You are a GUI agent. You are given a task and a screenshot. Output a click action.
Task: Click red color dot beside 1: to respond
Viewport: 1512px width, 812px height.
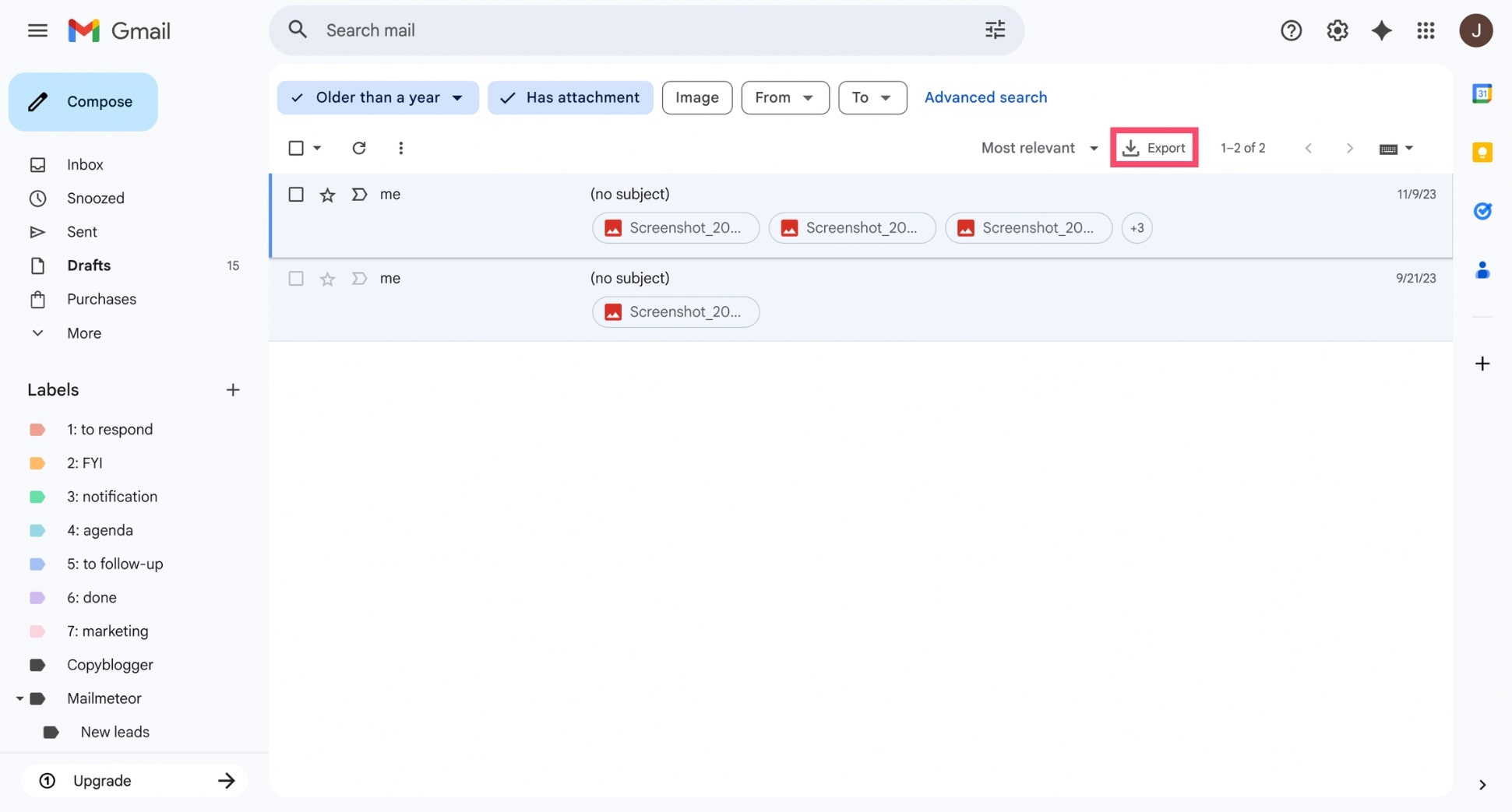pyautogui.click(x=37, y=429)
